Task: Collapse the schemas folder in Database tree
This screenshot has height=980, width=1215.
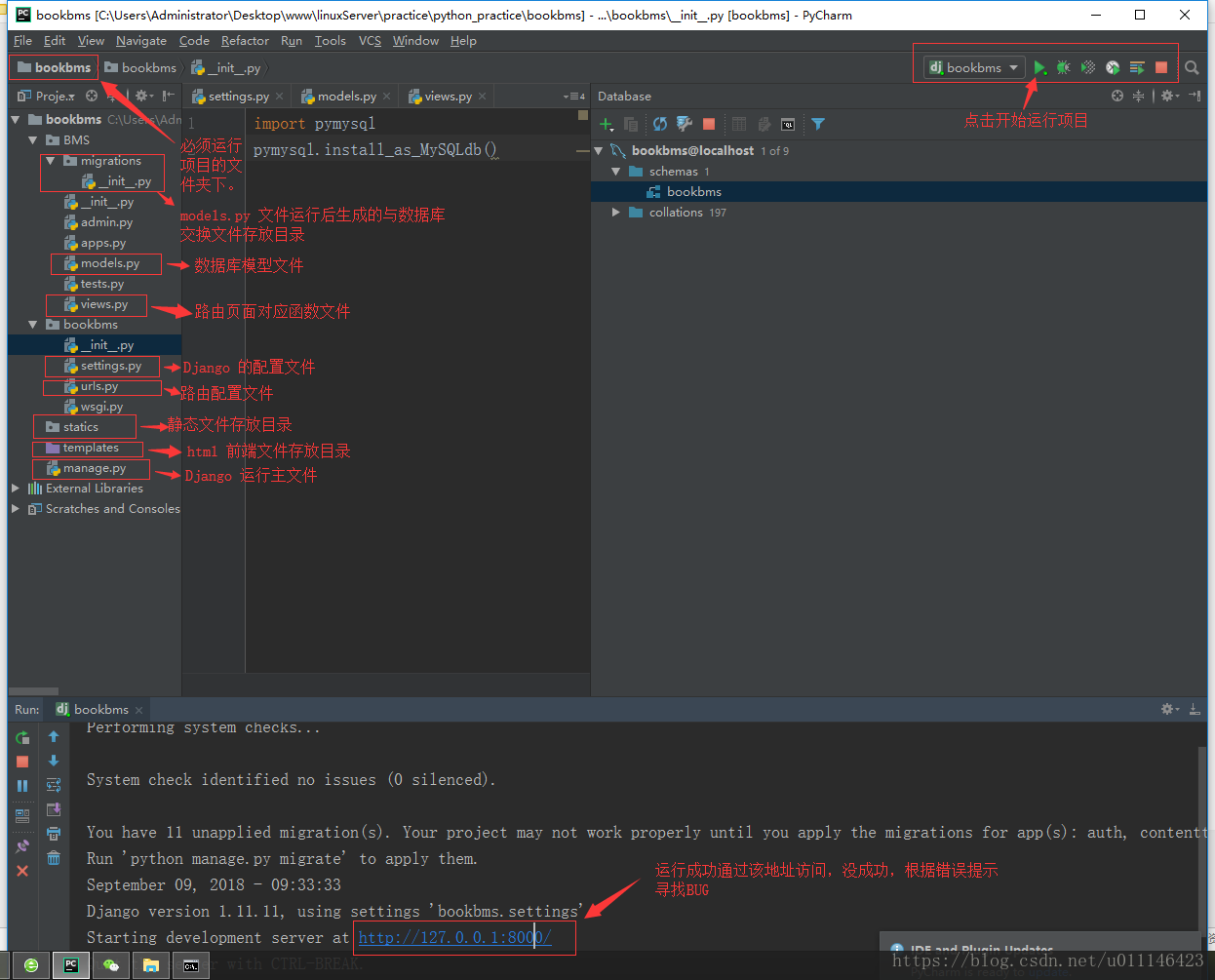Action: pyautogui.click(x=616, y=171)
